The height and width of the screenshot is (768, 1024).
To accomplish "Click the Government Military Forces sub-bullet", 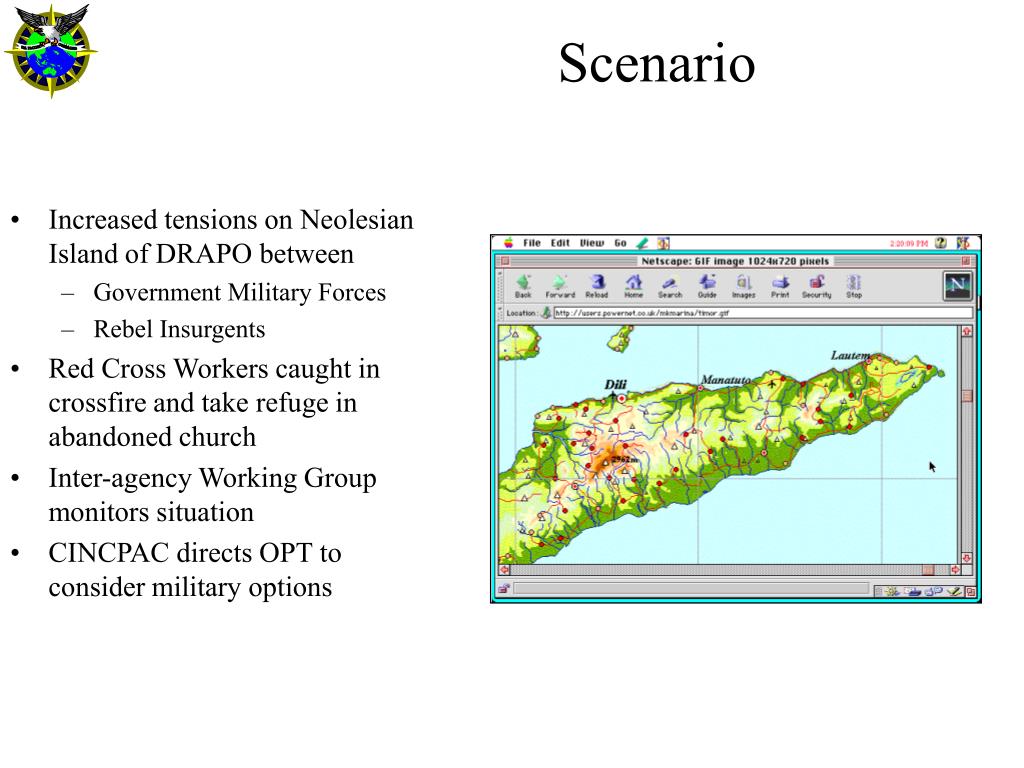I will click(x=240, y=293).
